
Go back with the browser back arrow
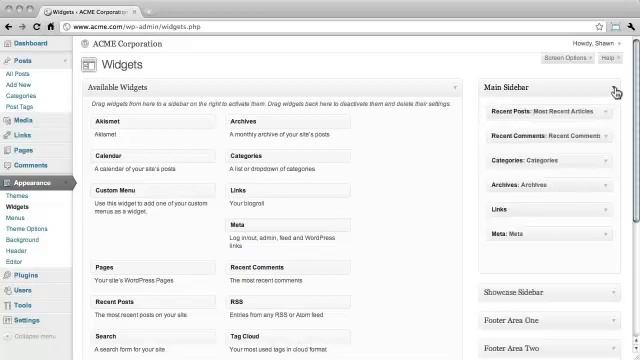[x=9, y=27]
